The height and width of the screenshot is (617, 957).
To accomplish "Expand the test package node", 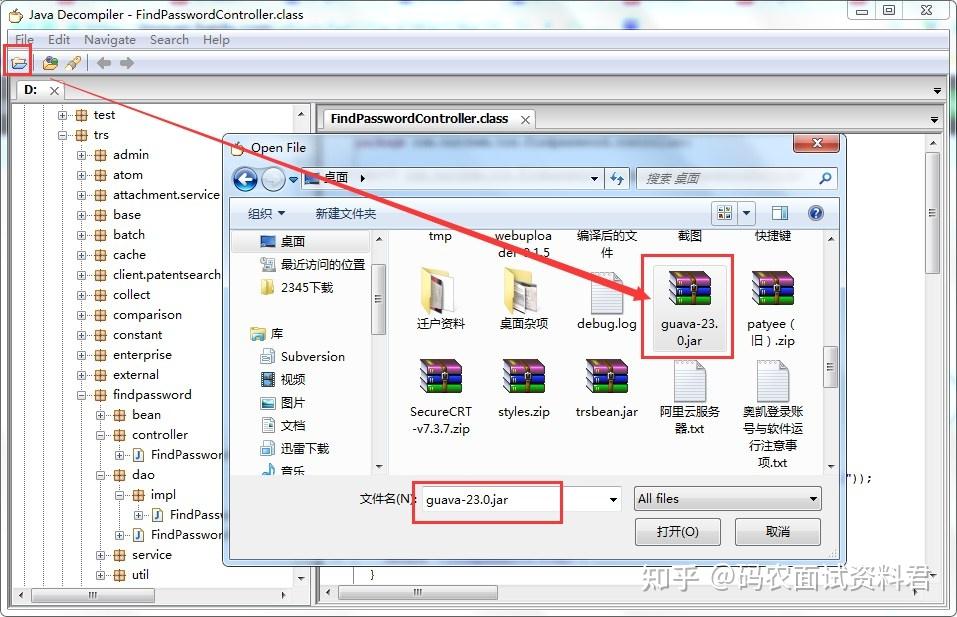I will click(62, 115).
